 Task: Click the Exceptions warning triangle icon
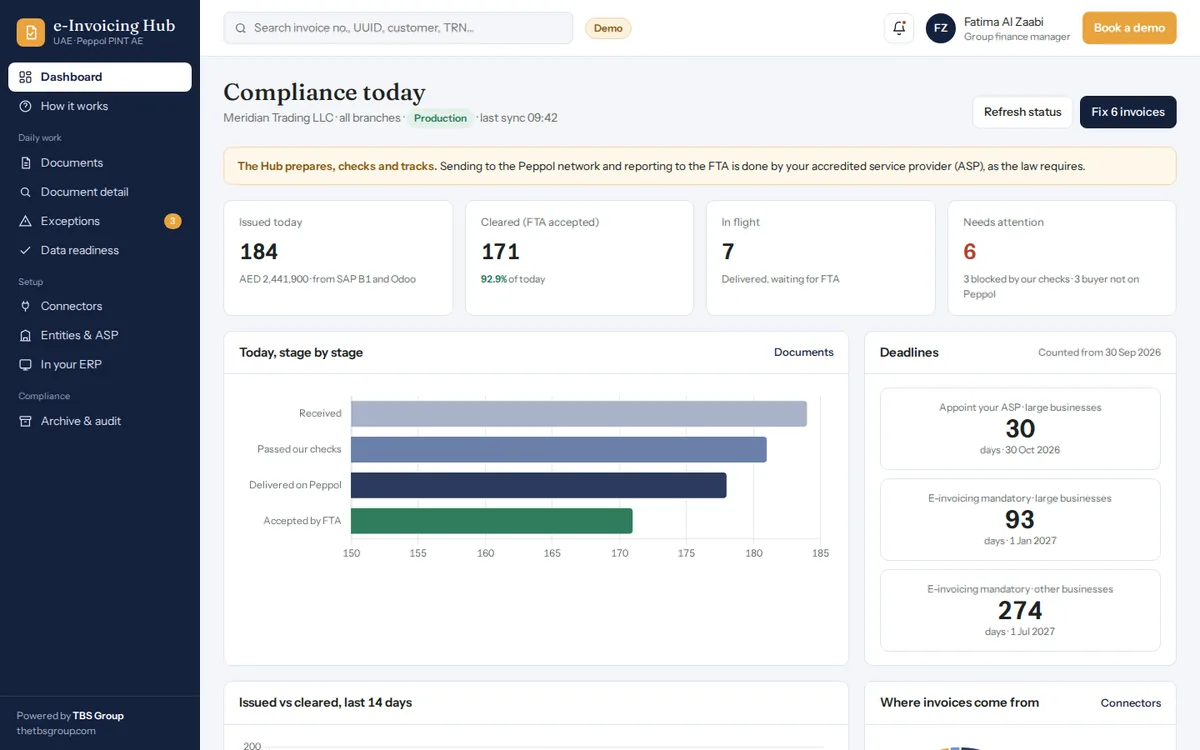tap(25, 221)
